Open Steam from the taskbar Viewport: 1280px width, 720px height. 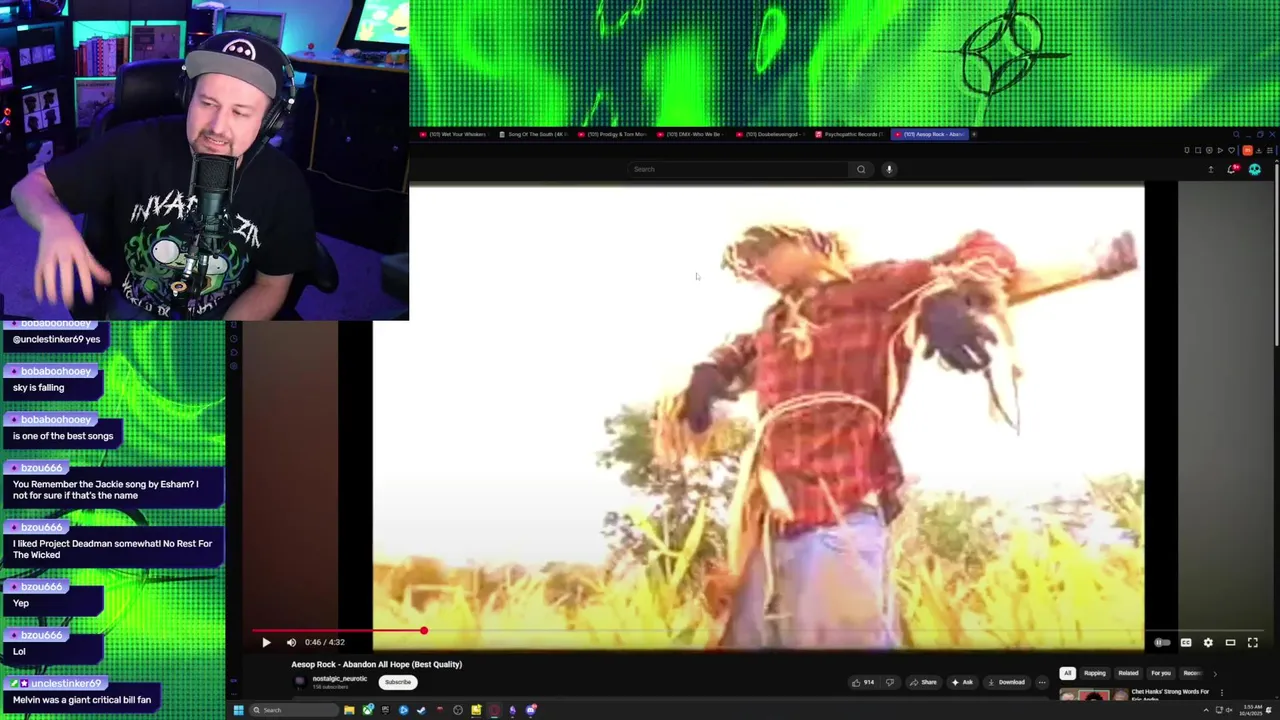click(422, 710)
